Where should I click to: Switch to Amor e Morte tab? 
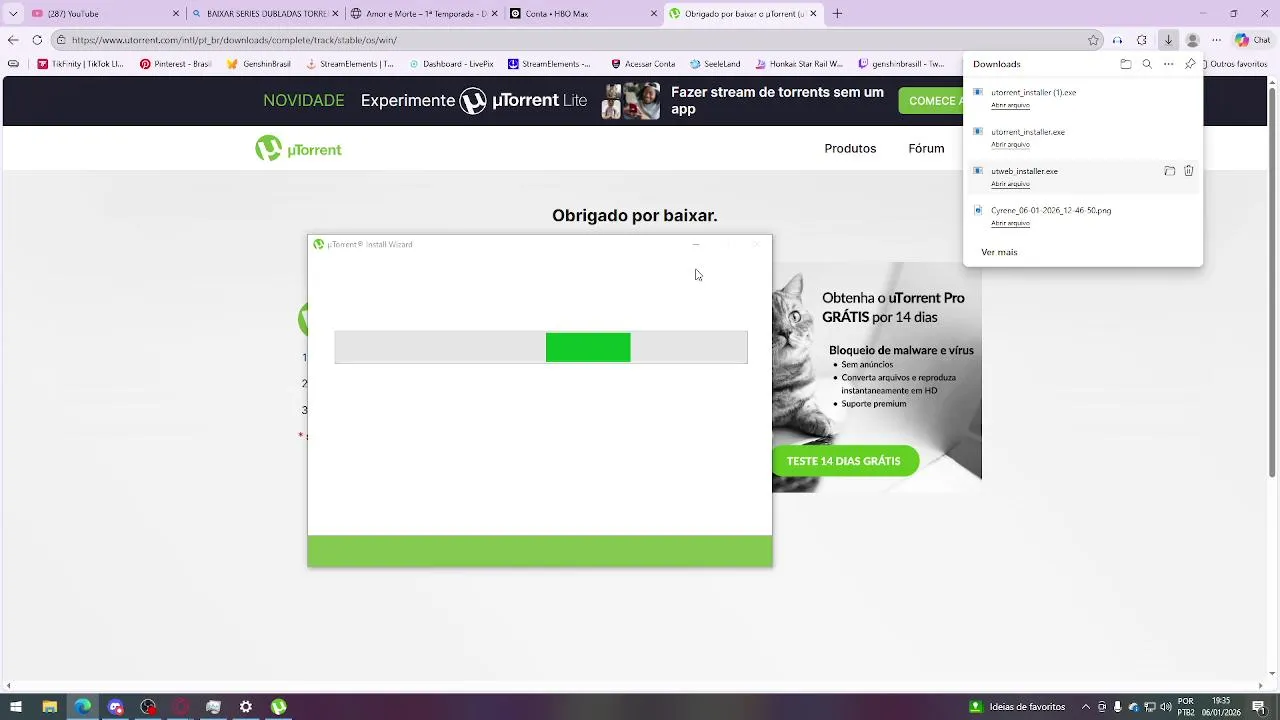tap(423, 14)
